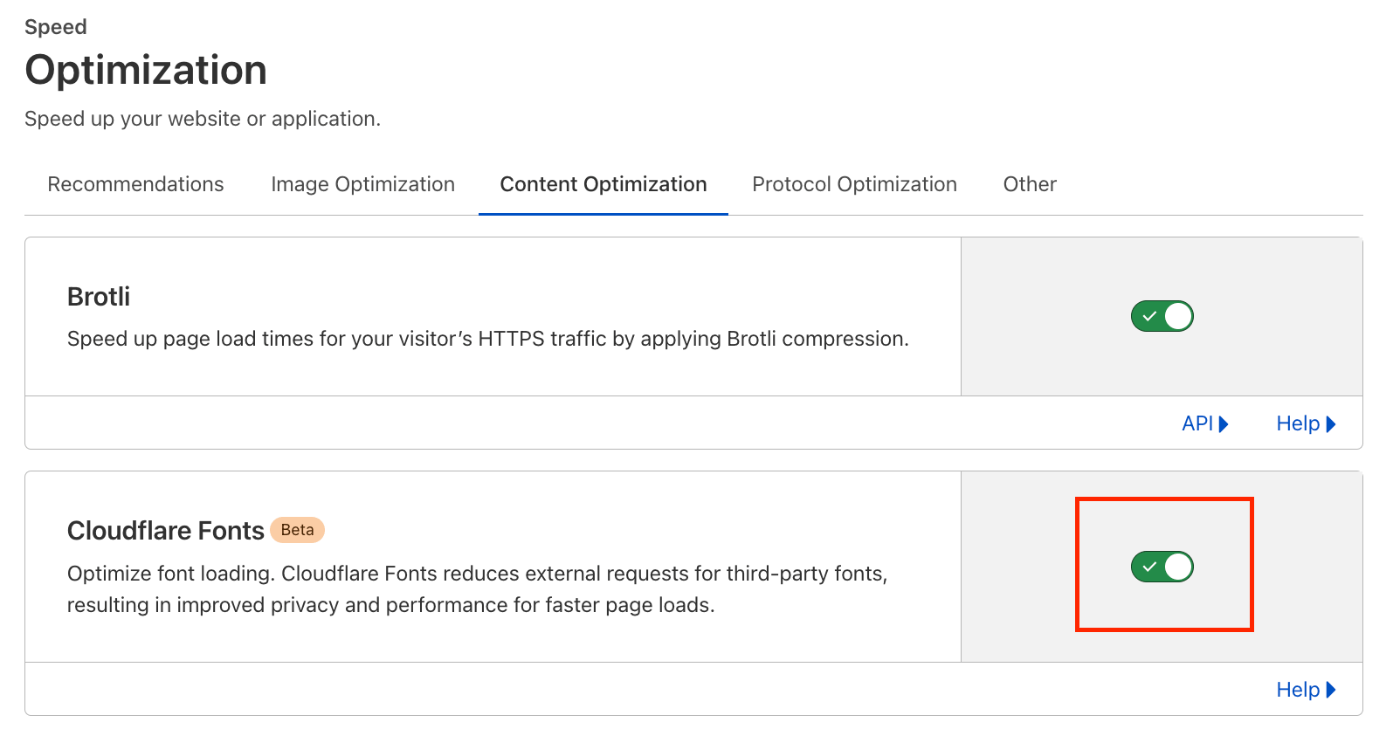Click 'Speed up your website or application.' text

(x=203, y=119)
